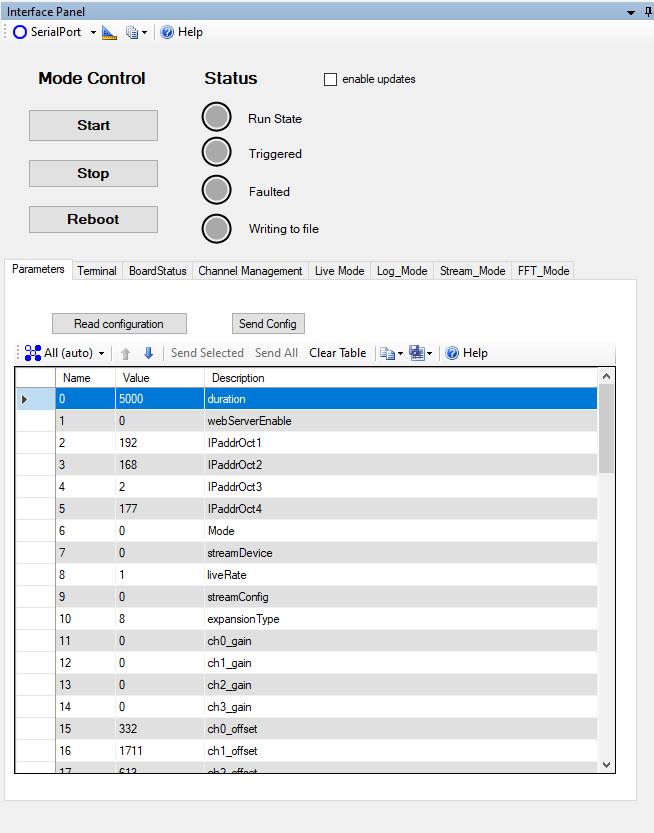The image size is (654, 833).
Task: Open the 'All (auto)' dropdown
Action: (65, 353)
